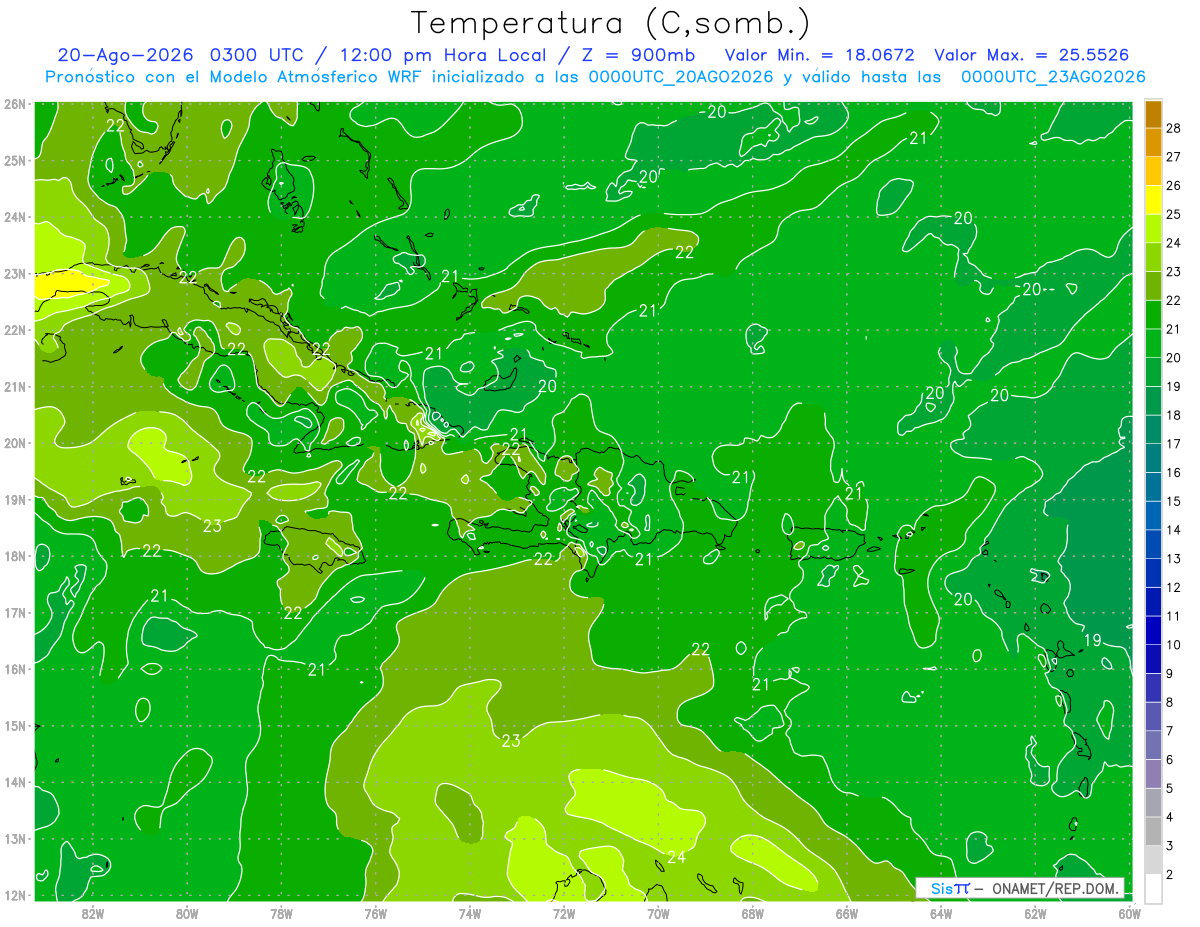The image size is (1200, 927).
Task: Click the 80W longitude axis label
Action: pyautogui.click(x=187, y=913)
